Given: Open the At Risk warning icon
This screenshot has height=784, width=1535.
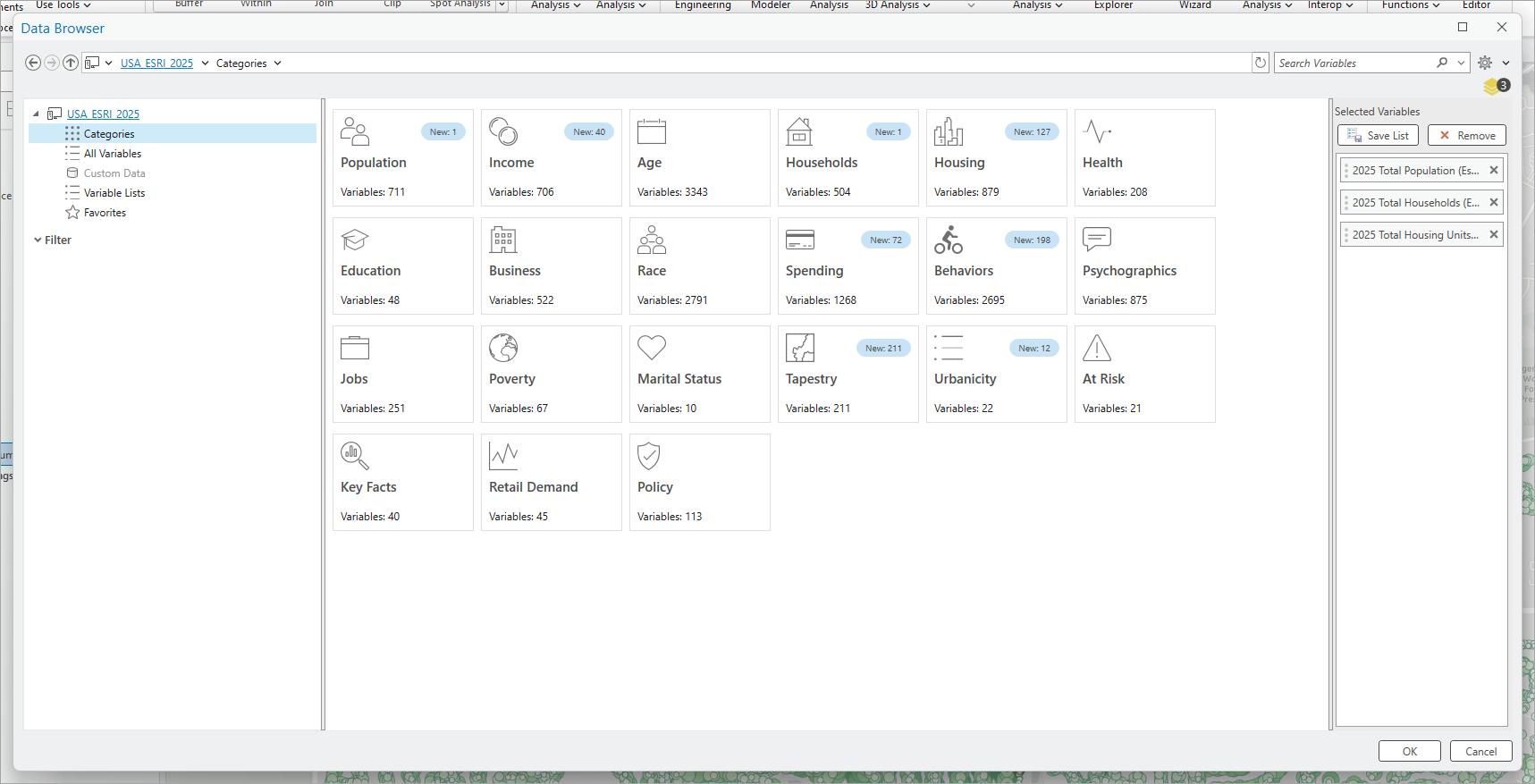Looking at the screenshot, I should pos(1097,348).
